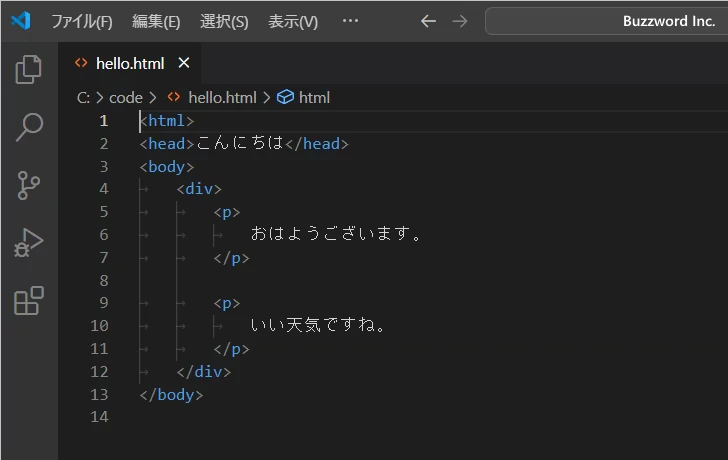This screenshot has width=728, height=460.
Task: Click line number 1 in gutter
Action: click(104, 121)
